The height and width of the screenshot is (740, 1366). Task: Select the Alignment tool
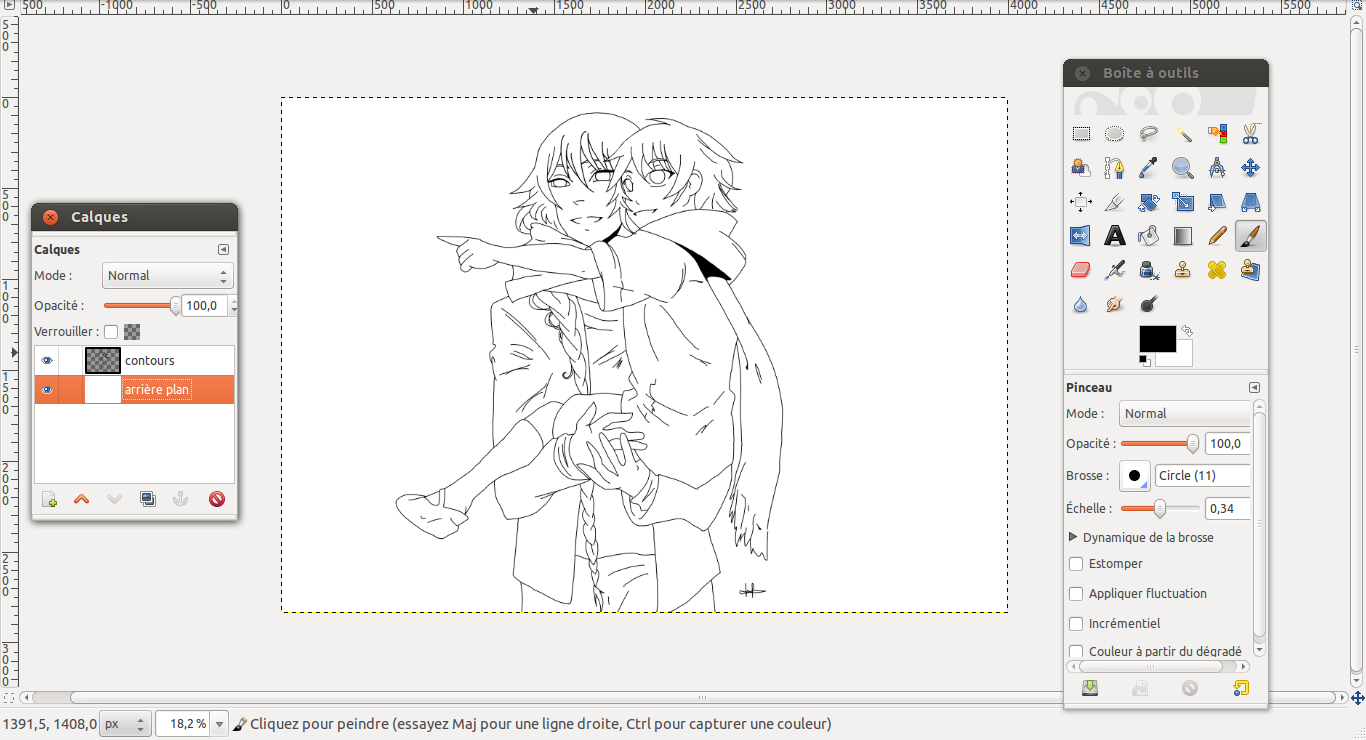pos(1081,202)
